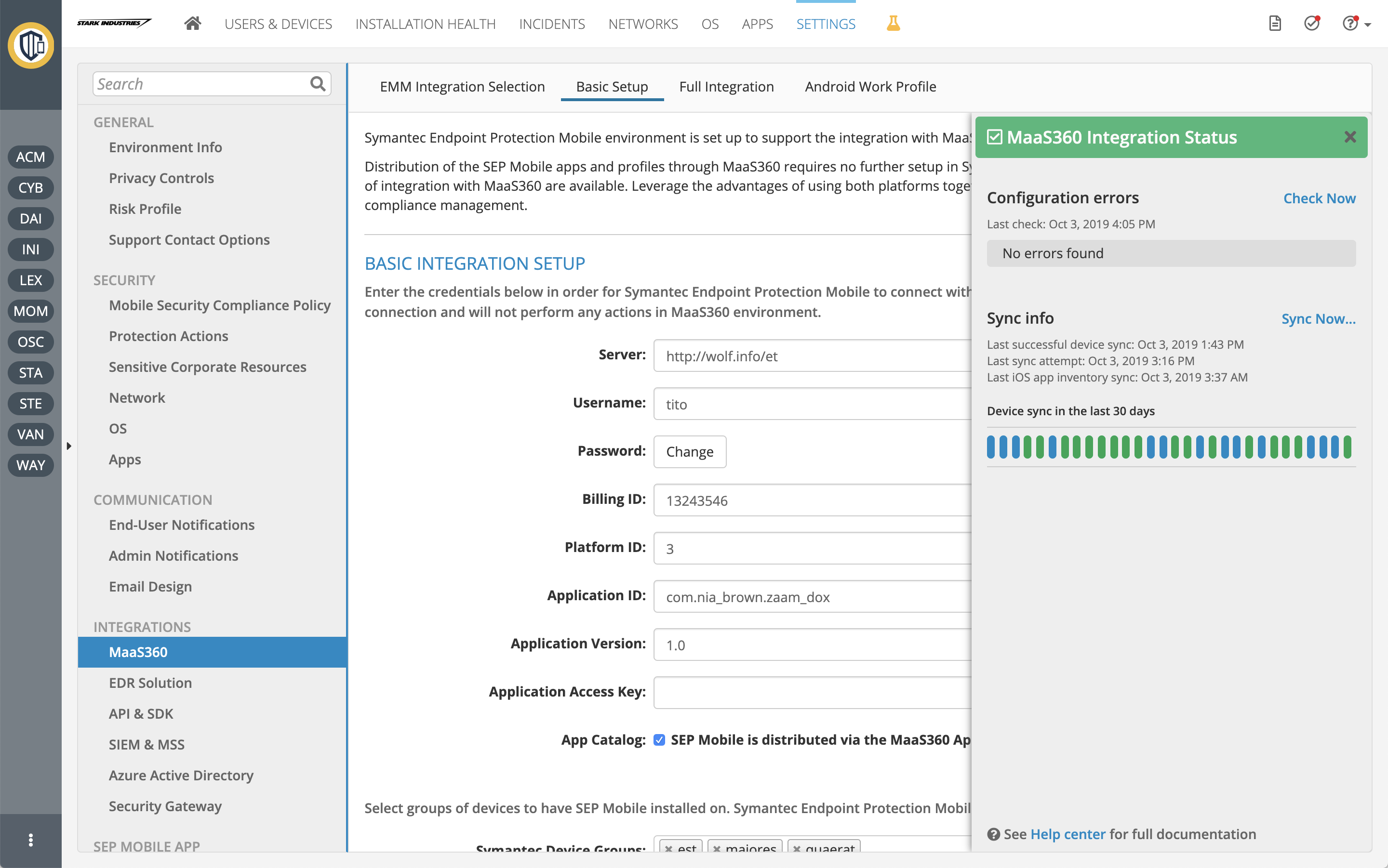This screenshot has width=1388, height=868.
Task: Open the NETWORKS navigation menu item
Action: [x=642, y=24]
